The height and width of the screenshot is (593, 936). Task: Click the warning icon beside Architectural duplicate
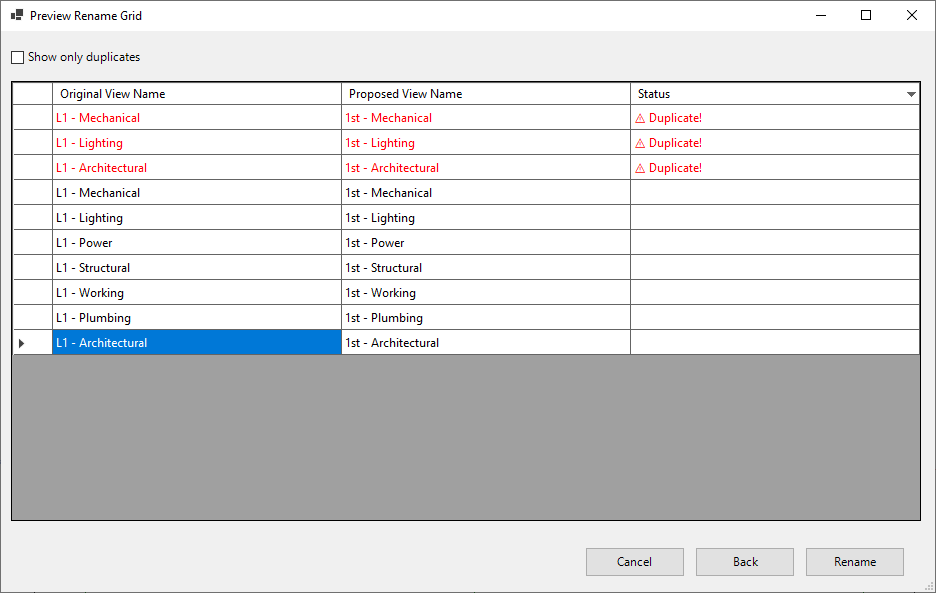point(641,168)
